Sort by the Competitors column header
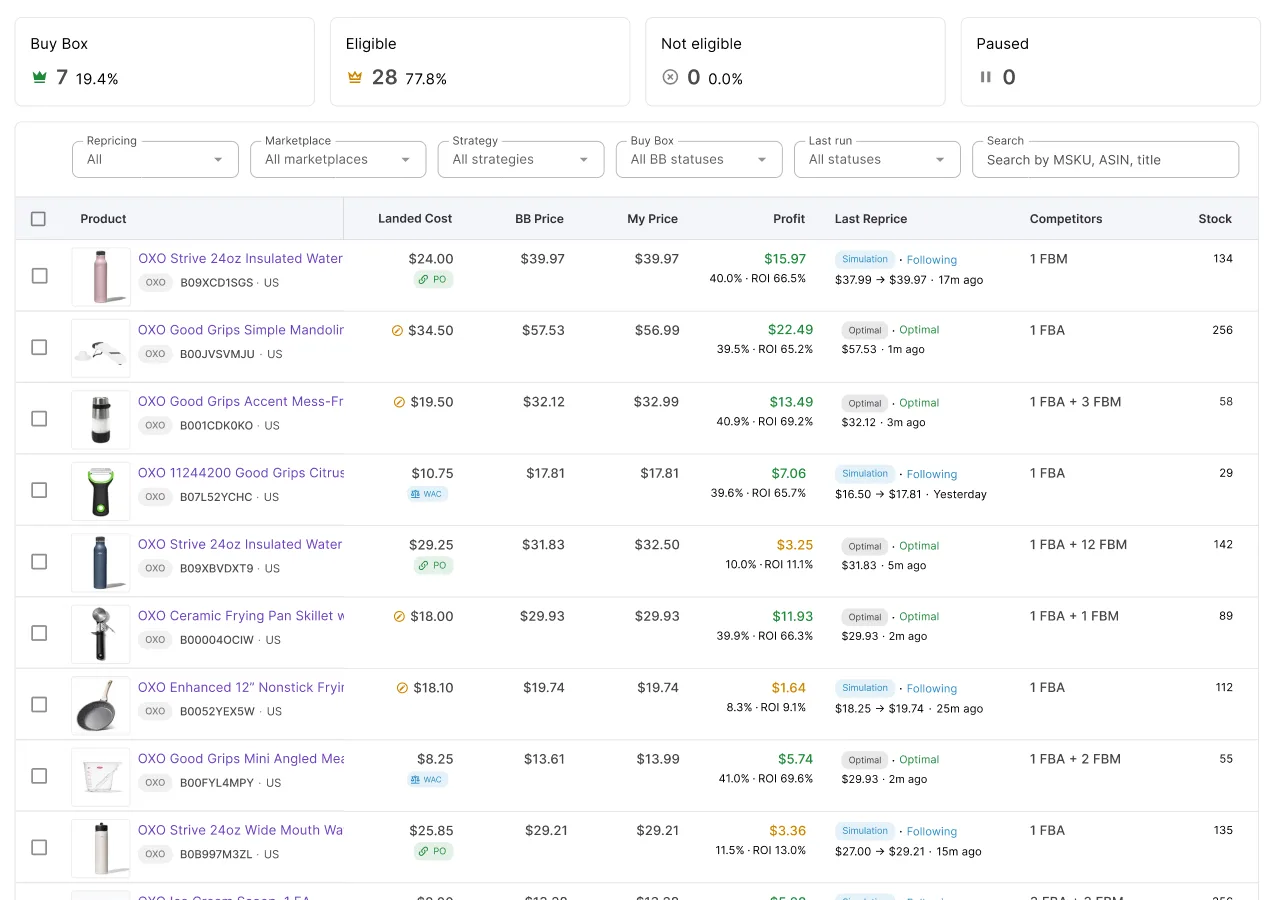 coord(1066,219)
